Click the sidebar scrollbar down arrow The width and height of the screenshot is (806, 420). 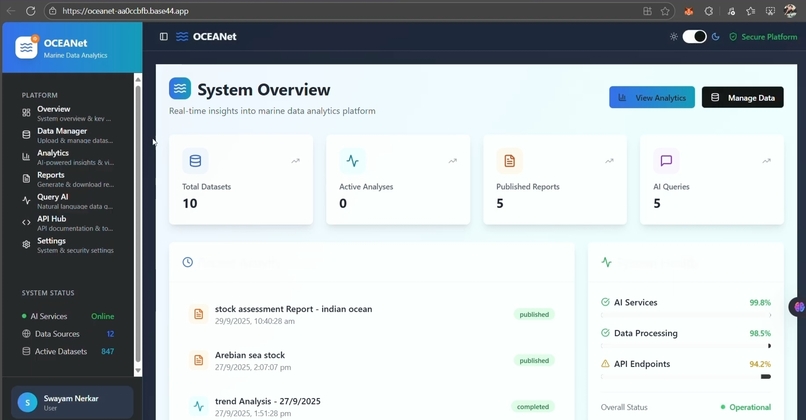click(138, 371)
